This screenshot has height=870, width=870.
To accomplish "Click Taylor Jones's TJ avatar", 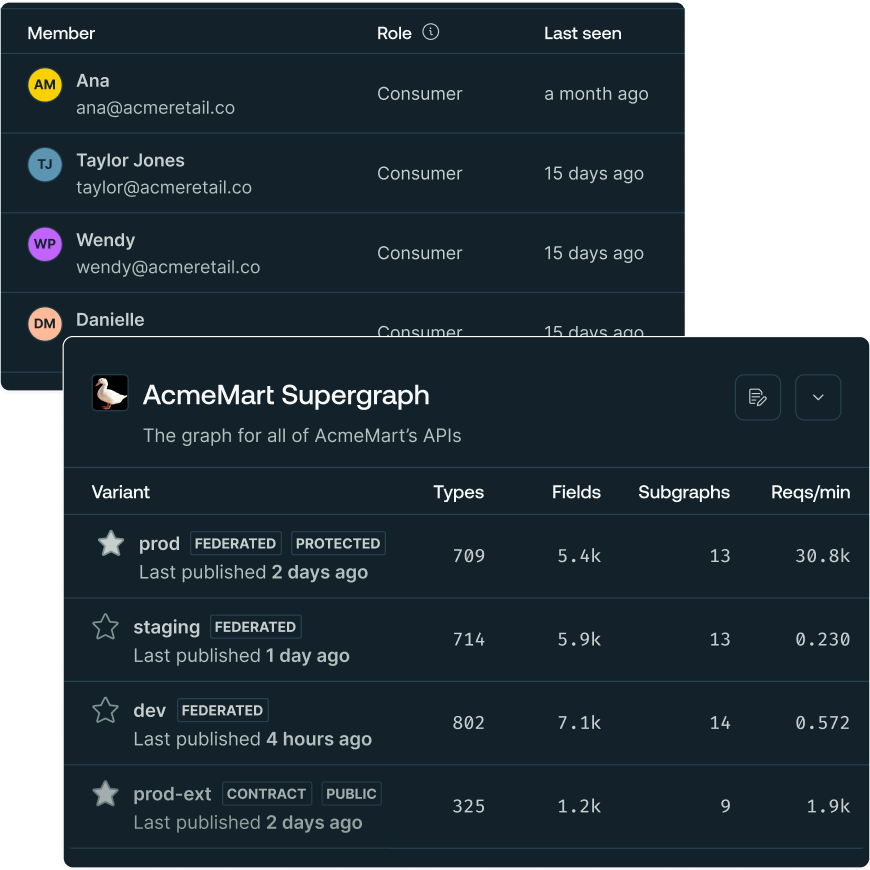I will pyautogui.click(x=45, y=165).
